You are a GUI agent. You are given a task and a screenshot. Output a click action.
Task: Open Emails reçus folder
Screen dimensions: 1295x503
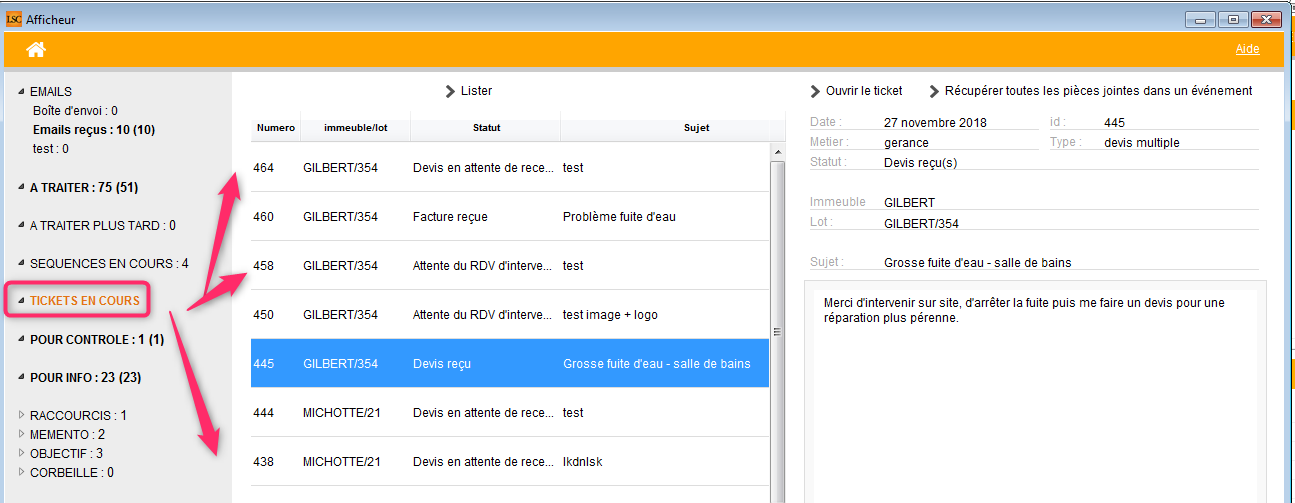click(94, 130)
